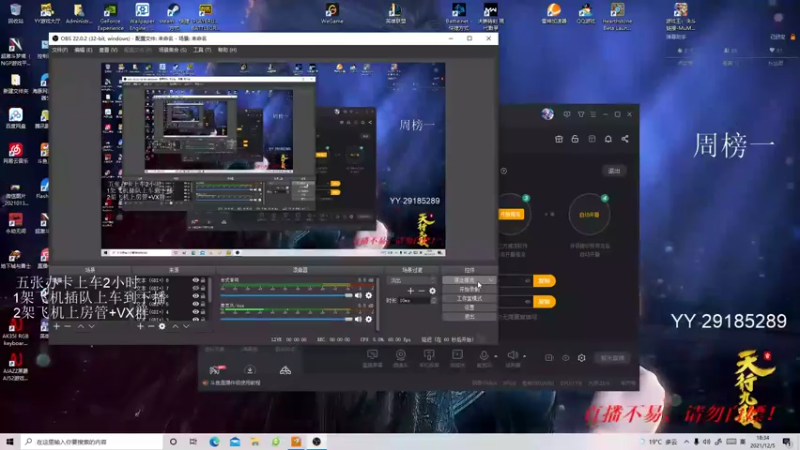Adjust the 麦克风/Aux volume slider
The image size is (800, 450).
point(286,319)
